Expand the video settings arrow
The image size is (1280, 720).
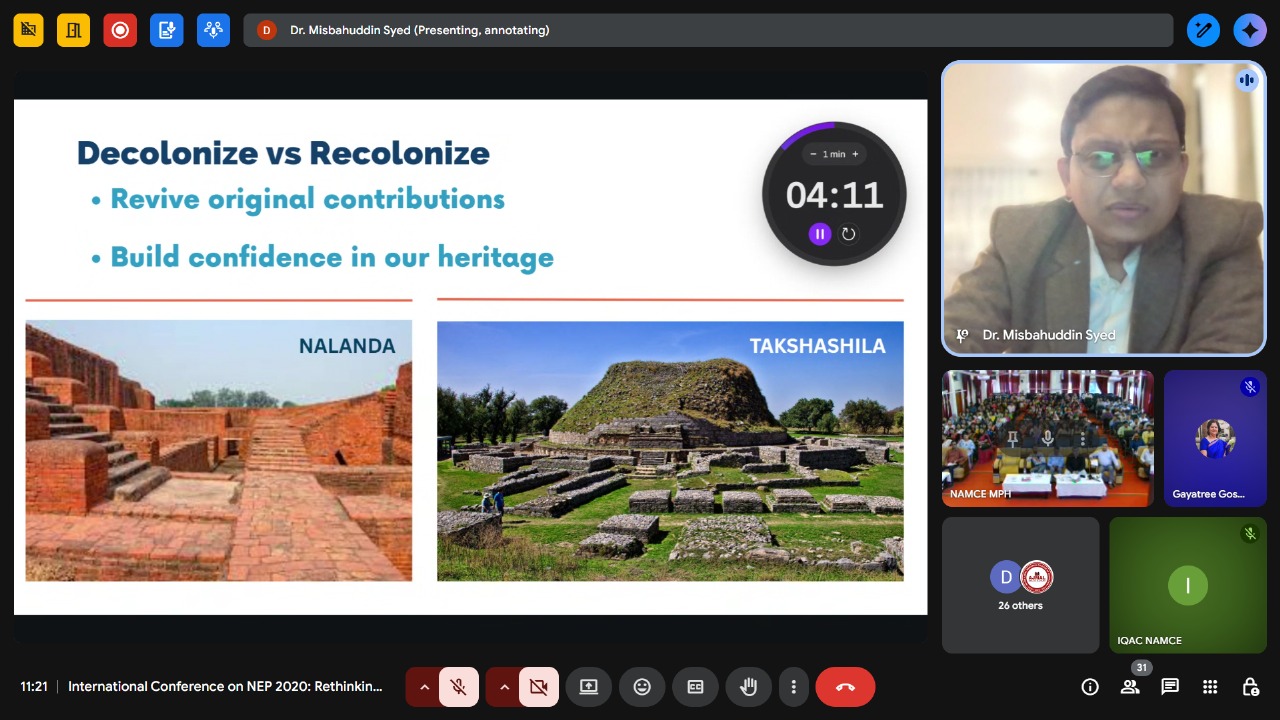504,687
